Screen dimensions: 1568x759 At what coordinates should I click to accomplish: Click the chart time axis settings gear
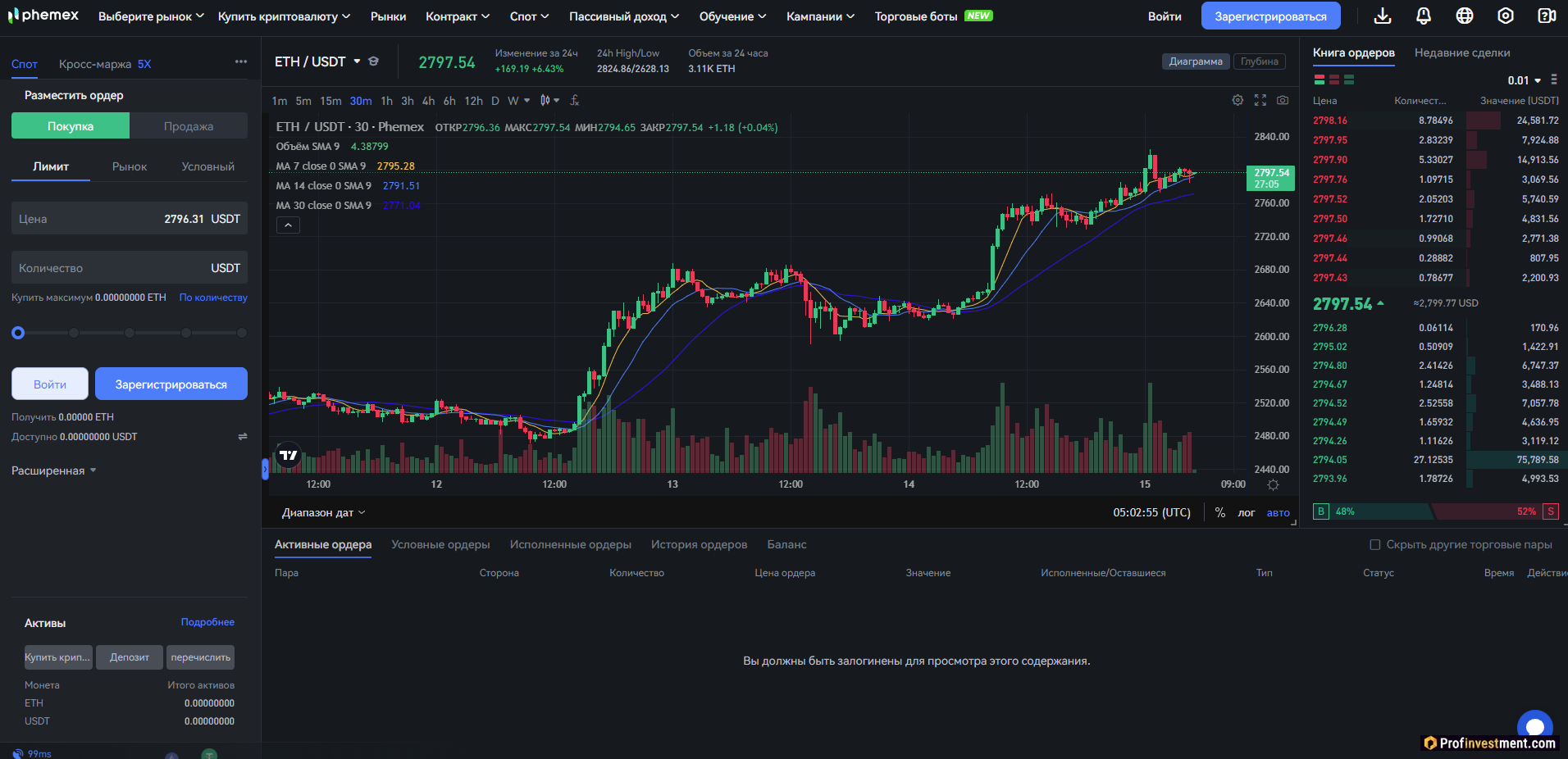click(1273, 484)
